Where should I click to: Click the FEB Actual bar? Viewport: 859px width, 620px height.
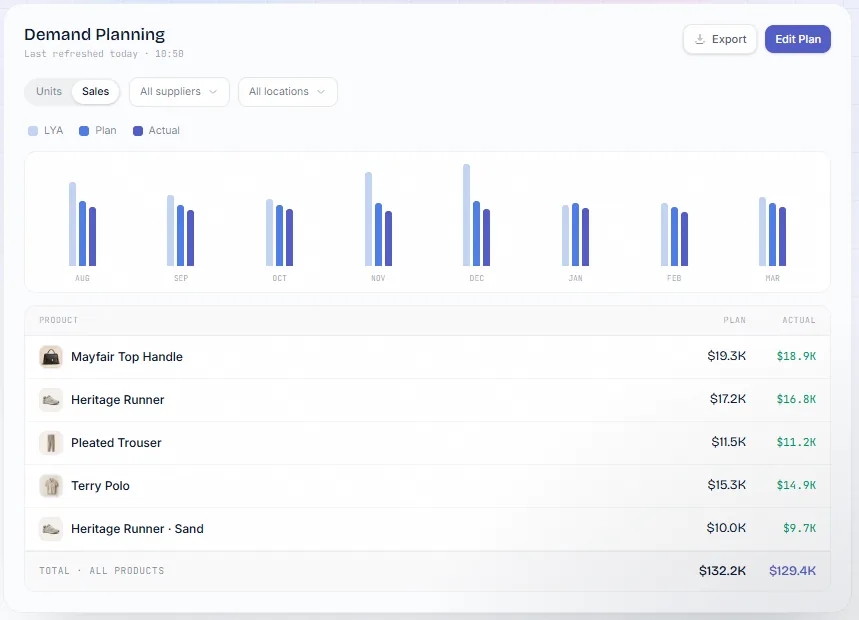coord(684,239)
